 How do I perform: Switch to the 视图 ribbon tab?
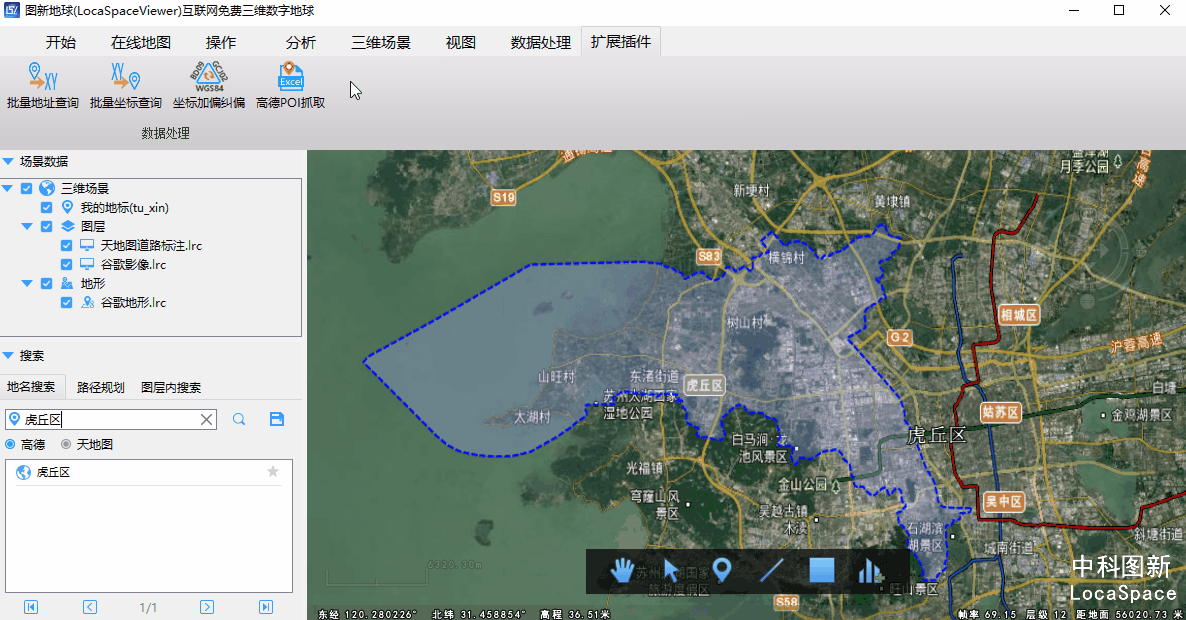pos(461,42)
